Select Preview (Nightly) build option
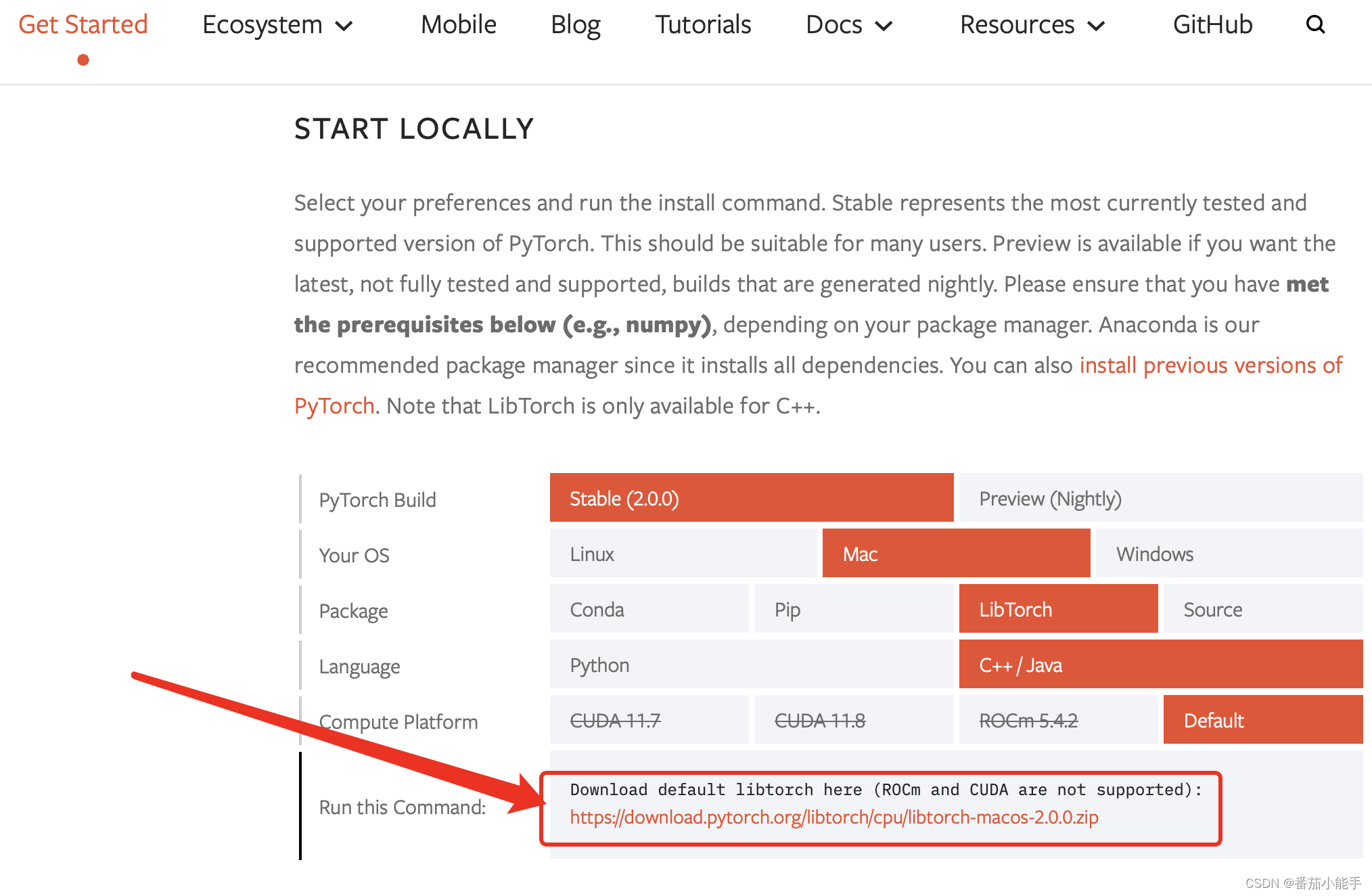 (1161, 498)
